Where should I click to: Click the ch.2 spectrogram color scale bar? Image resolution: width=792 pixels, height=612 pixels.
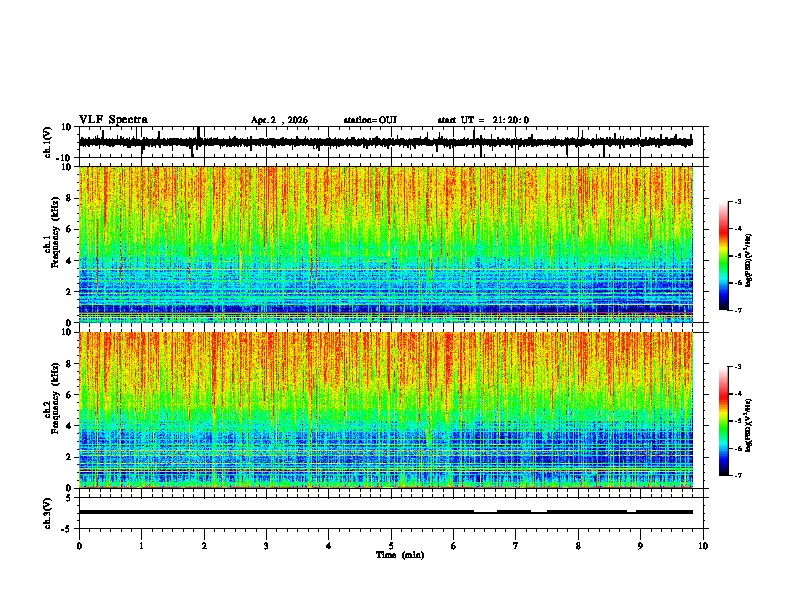[723, 421]
